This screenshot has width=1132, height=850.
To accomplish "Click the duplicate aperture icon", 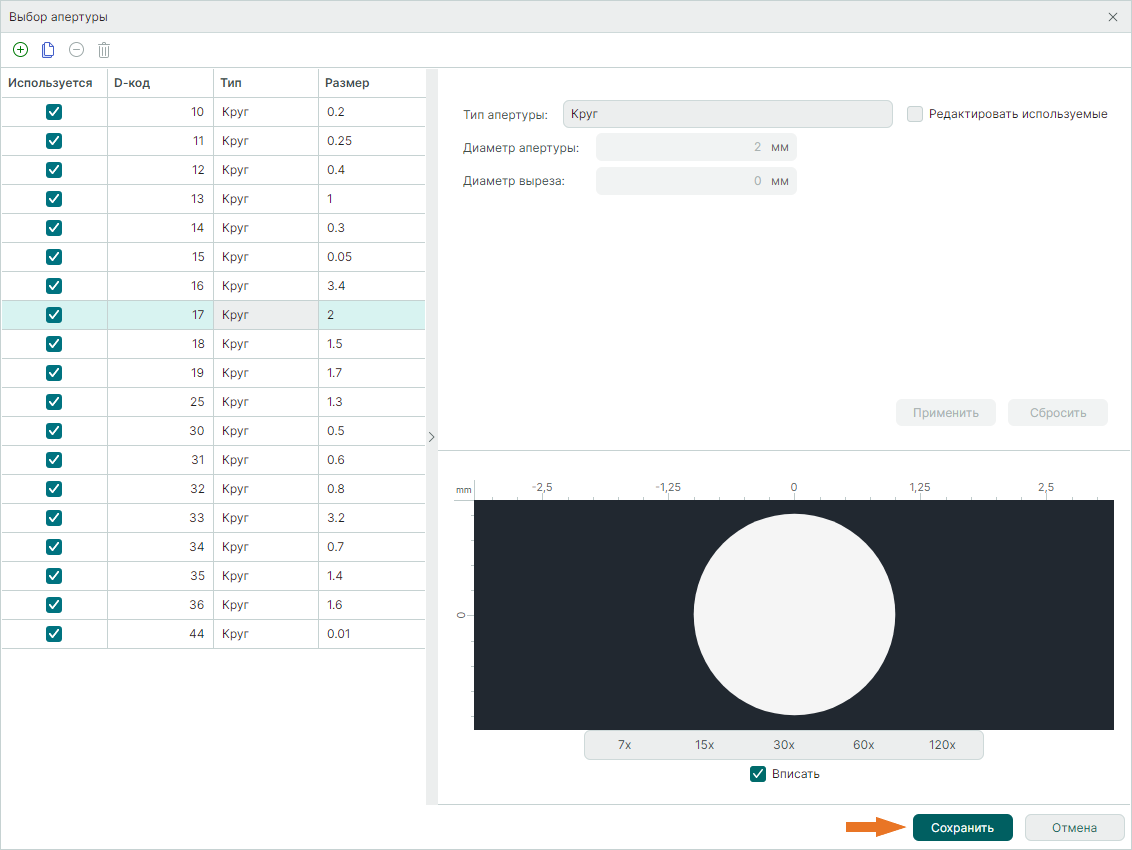I will tap(48, 49).
